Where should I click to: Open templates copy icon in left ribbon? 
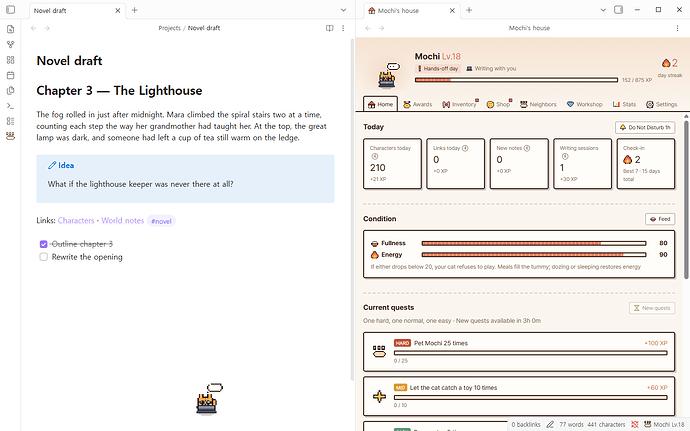(11, 91)
